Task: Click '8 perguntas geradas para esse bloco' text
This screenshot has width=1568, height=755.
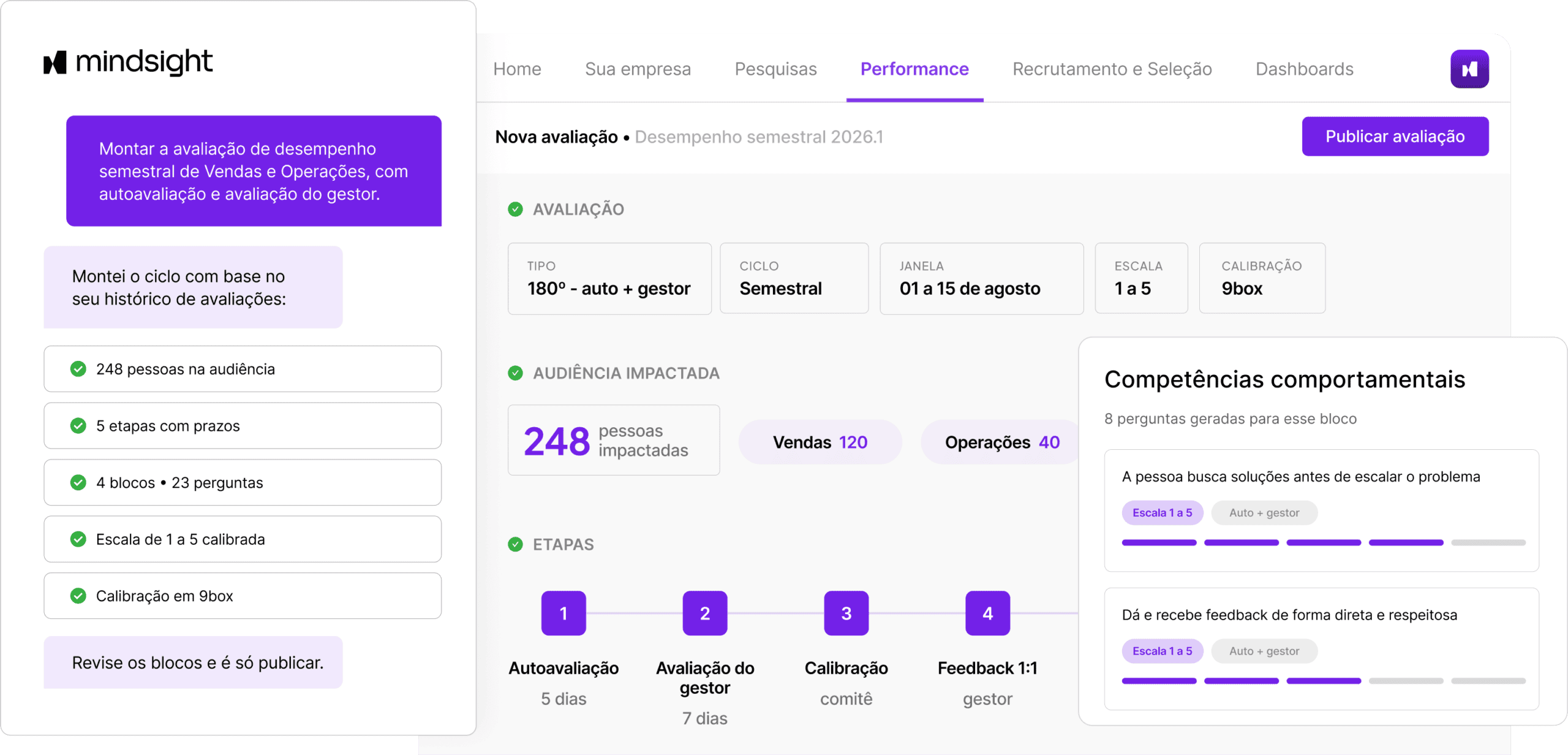Action: point(1230,419)
